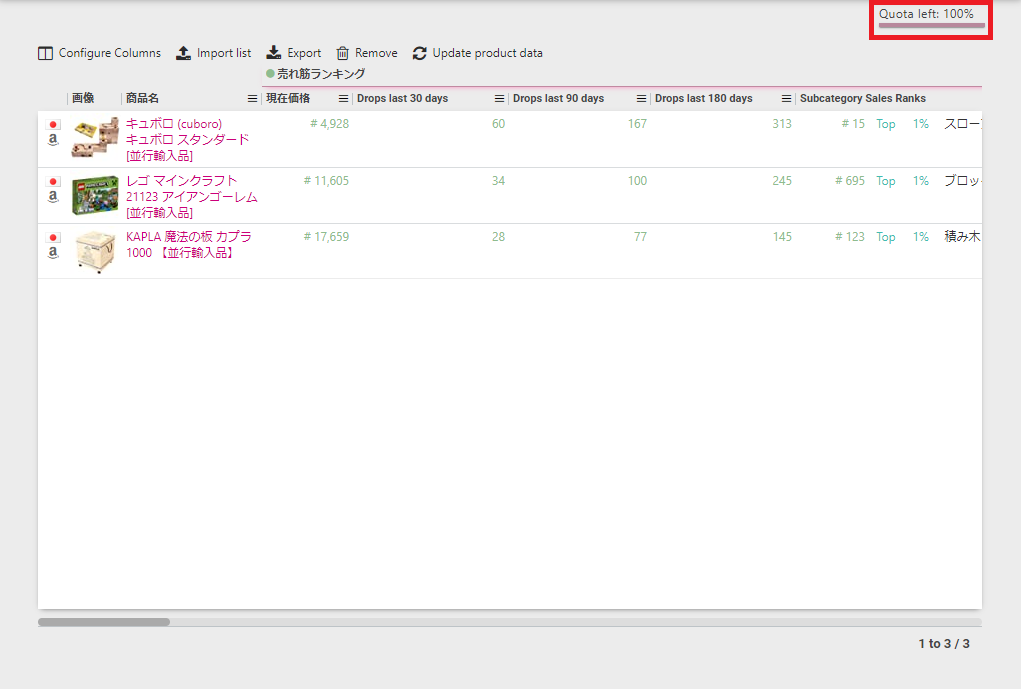Screen dimensions: 1021x689
Task: Click 180-day drops value 145
Action: coord(782,237)
